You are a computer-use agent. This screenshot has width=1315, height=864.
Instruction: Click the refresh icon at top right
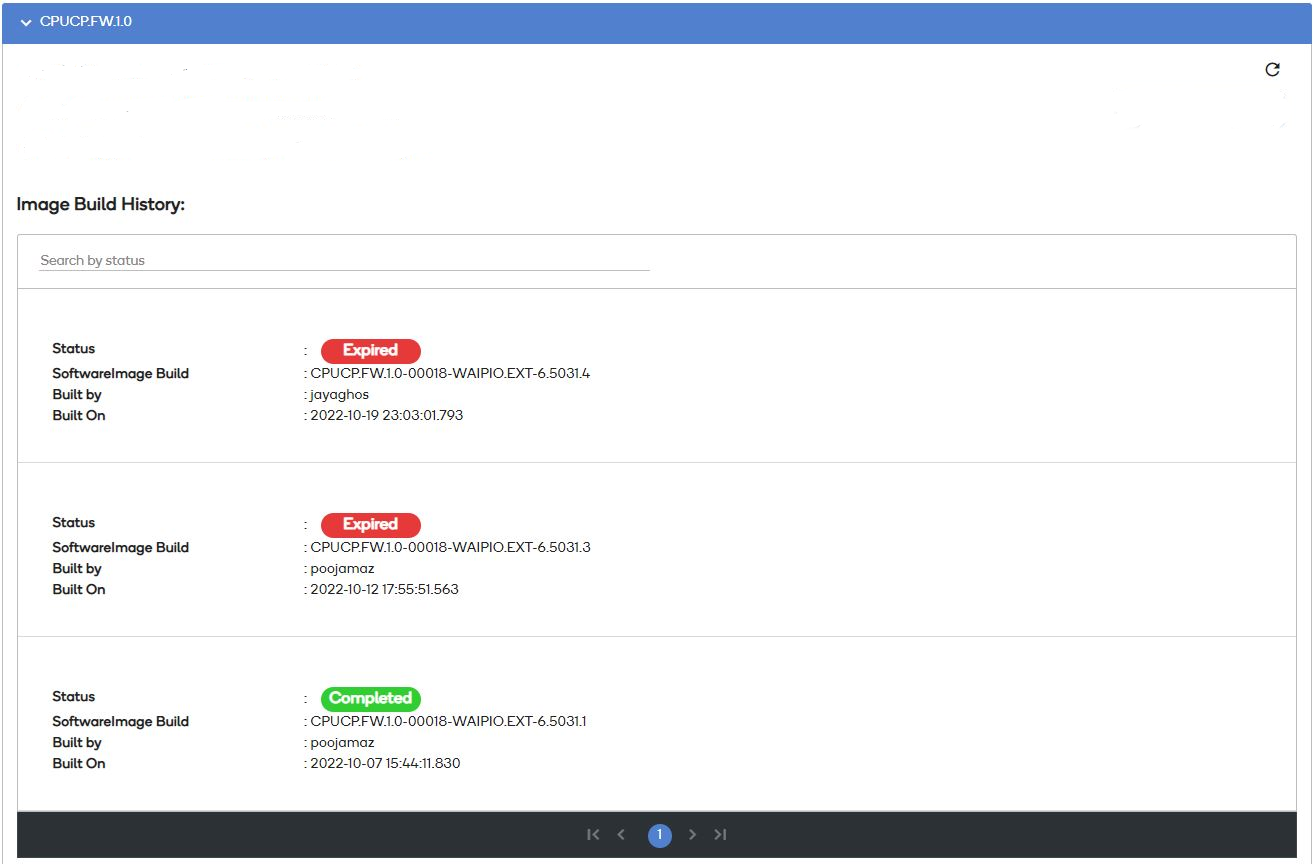coord(1272,70)
